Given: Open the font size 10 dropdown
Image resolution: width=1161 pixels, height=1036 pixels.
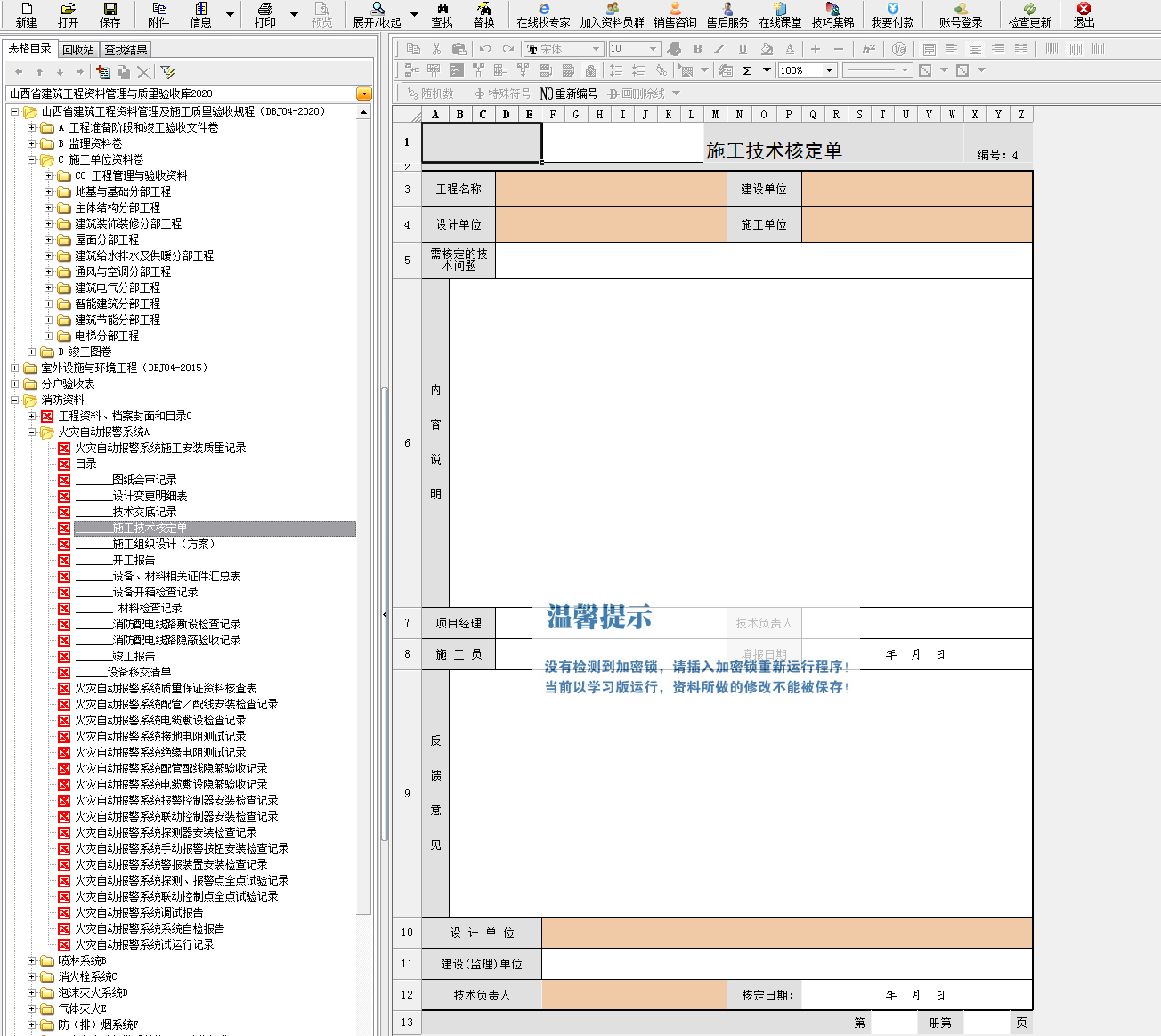Looking at the screenshot, I should (x=653, y=49).
